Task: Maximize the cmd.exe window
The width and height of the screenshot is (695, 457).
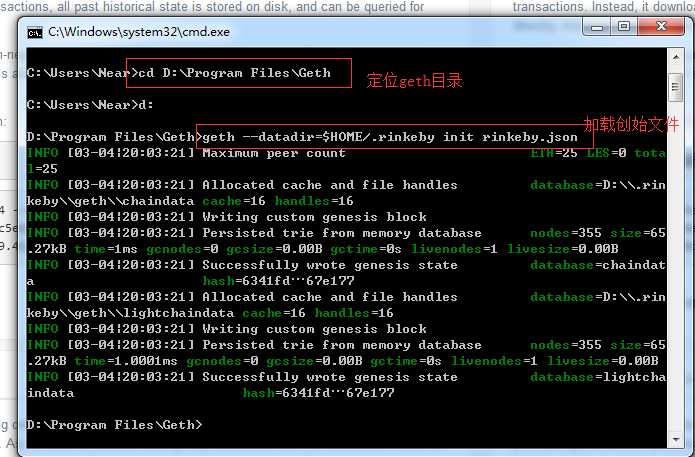Action: pyautogui.click(x=624, y=27)
